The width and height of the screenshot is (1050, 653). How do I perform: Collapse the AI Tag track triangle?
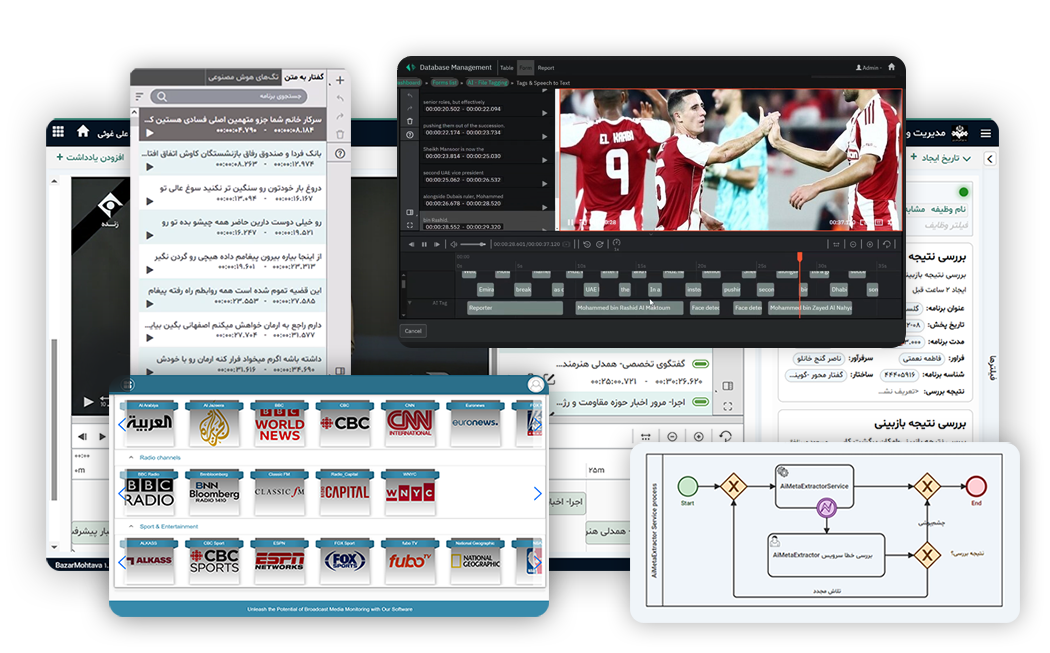click(x=410, y=303)
